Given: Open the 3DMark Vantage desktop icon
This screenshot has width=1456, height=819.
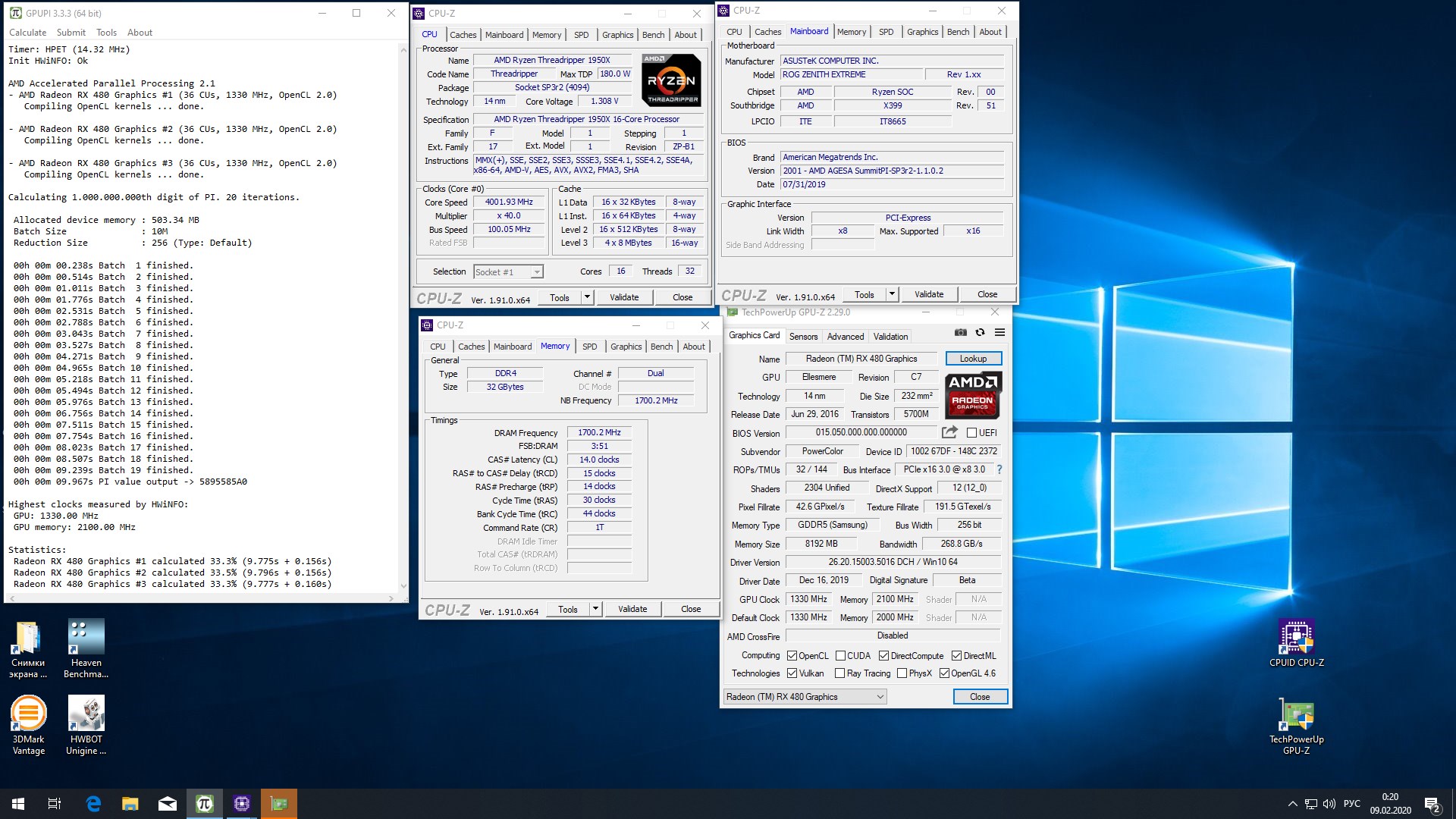Looking at the screenshot, I should 28,726.
